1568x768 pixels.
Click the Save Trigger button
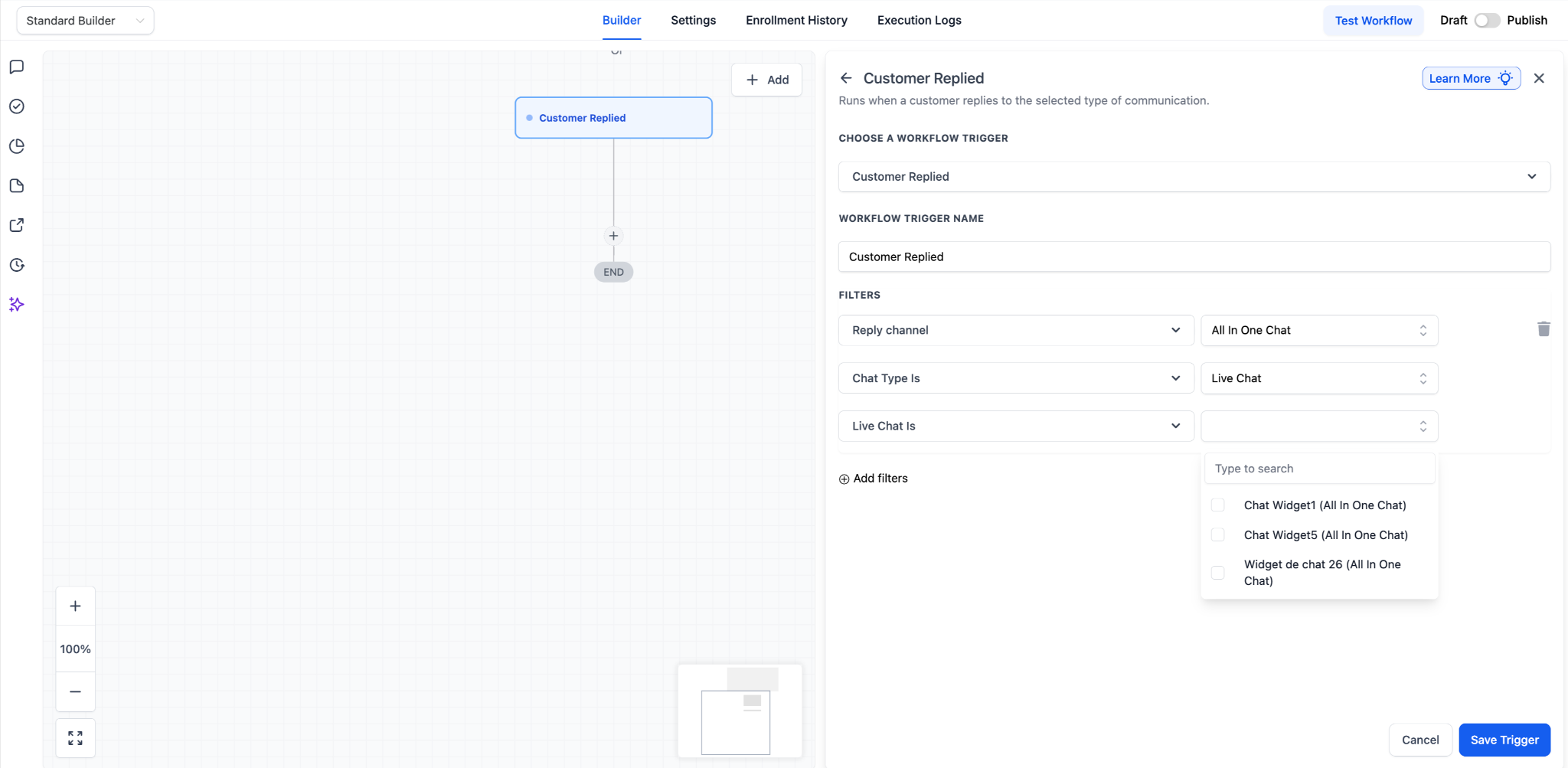click(1504, 740)
